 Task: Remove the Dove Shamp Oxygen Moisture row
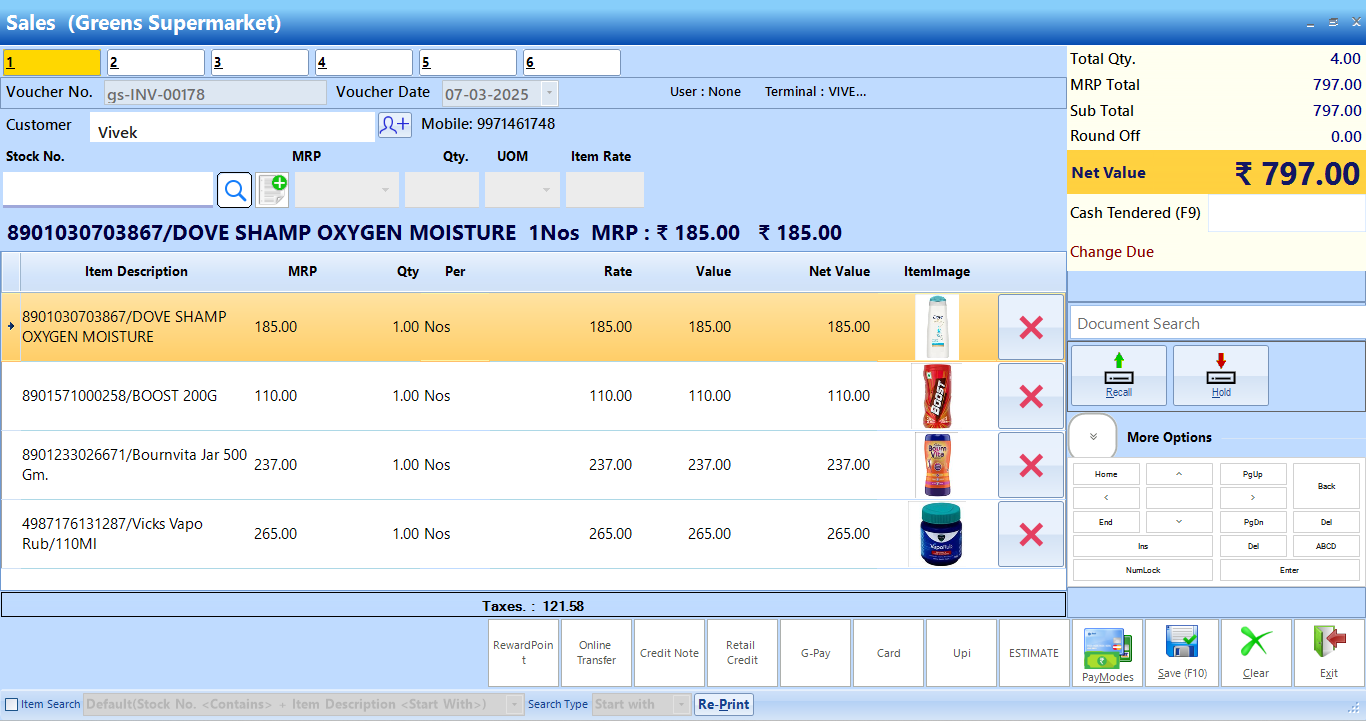(1031, 327)
